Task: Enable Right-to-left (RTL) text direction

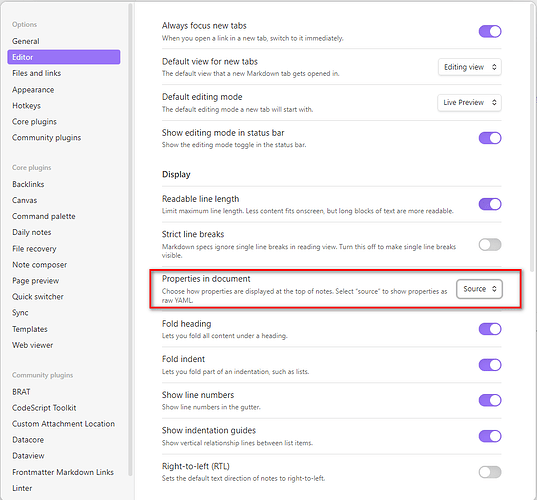Action: tap(490, 472)
